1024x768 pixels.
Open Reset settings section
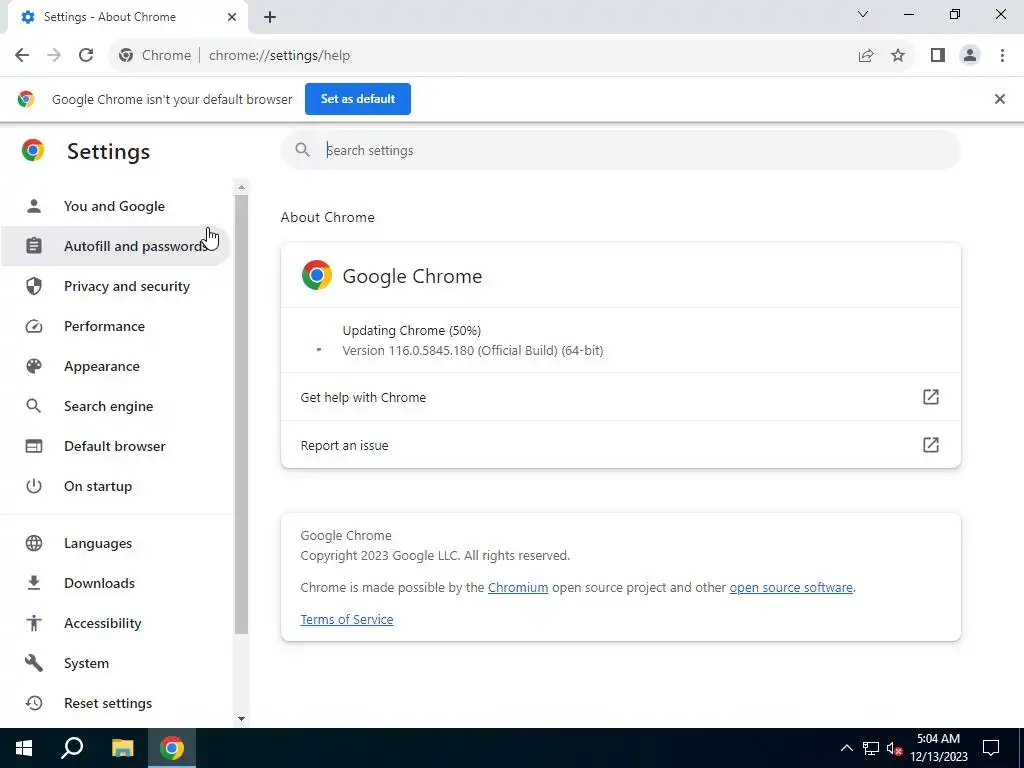[114, 703]
